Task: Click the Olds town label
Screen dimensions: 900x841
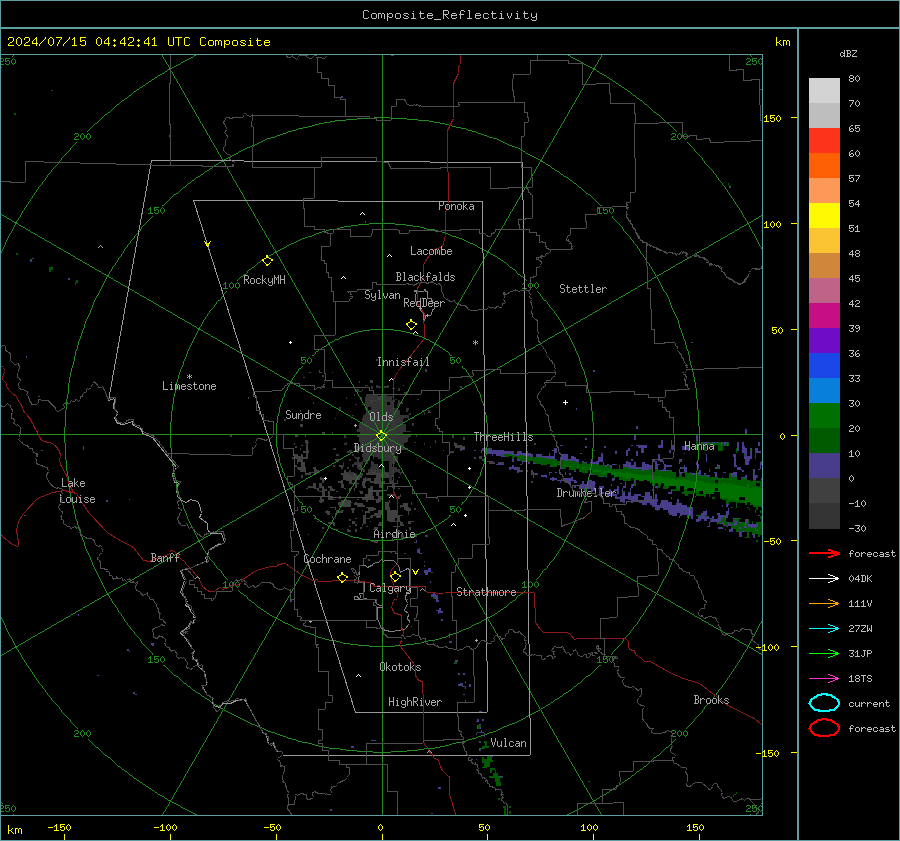Action: (381, 417)
